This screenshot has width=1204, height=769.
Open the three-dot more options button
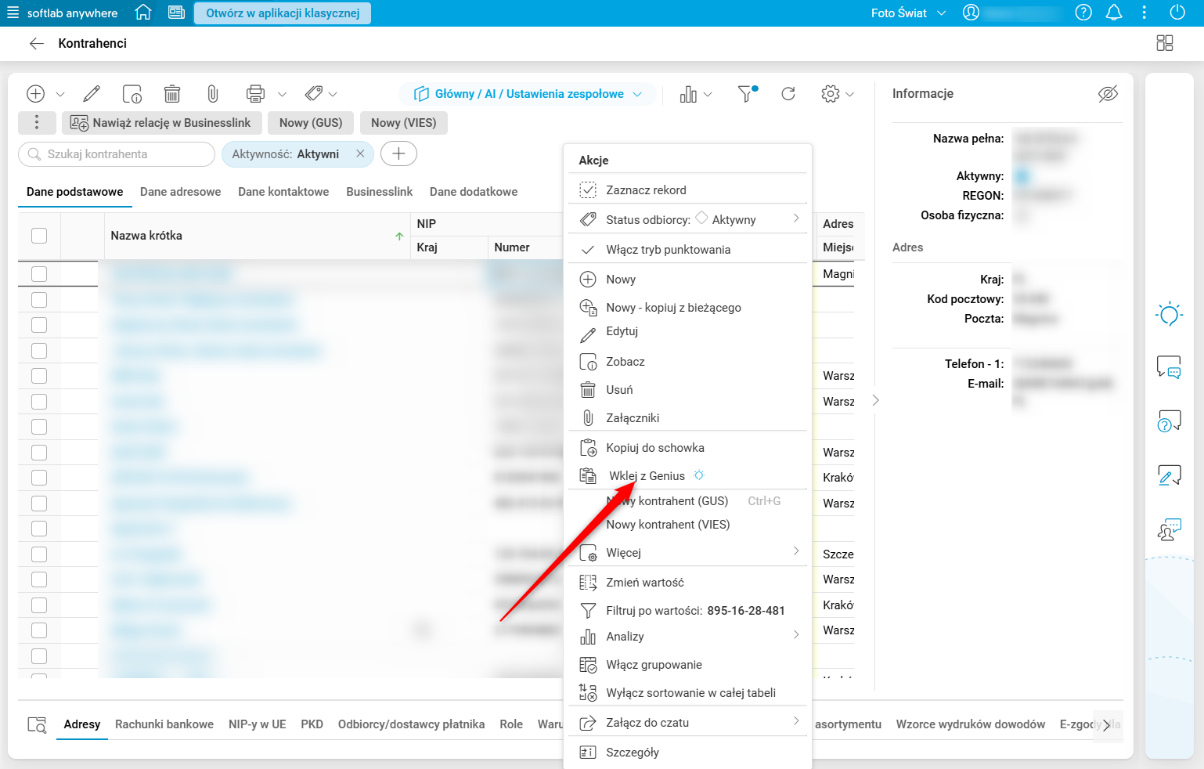coord(37,123)
